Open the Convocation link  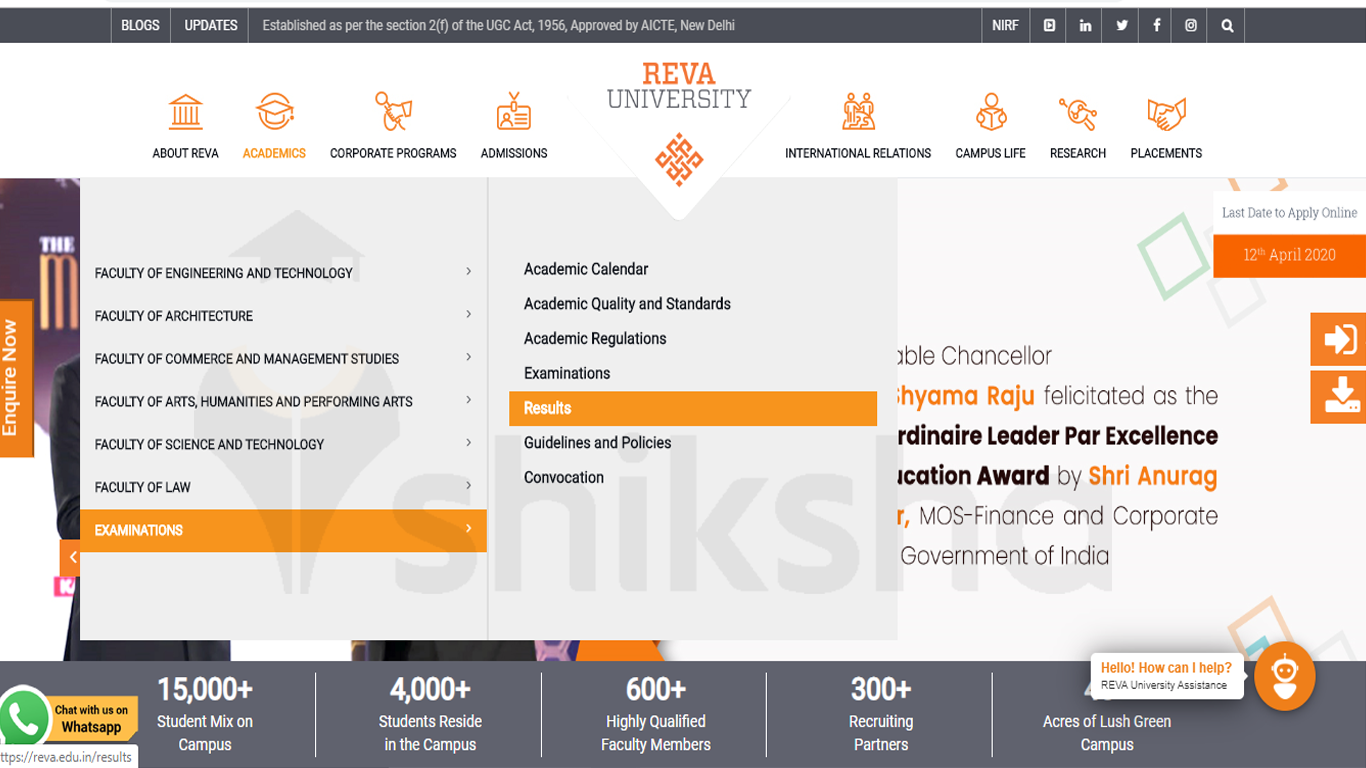[563, 477]
